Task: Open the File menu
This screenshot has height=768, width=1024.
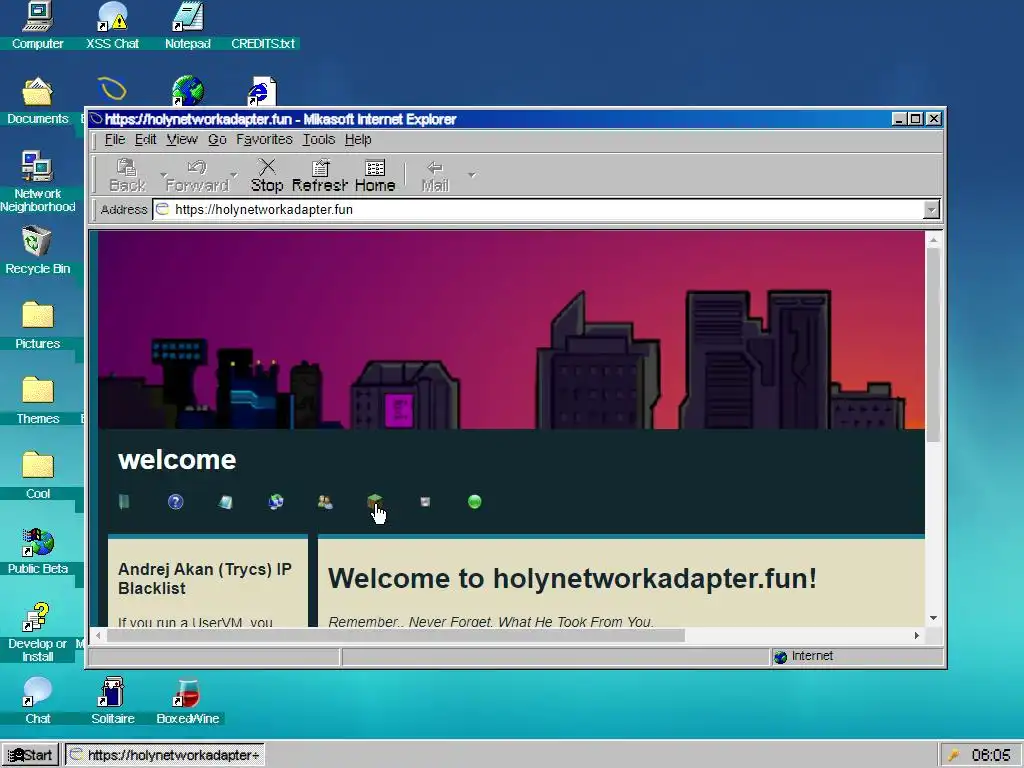Action: tap(114, 139)
